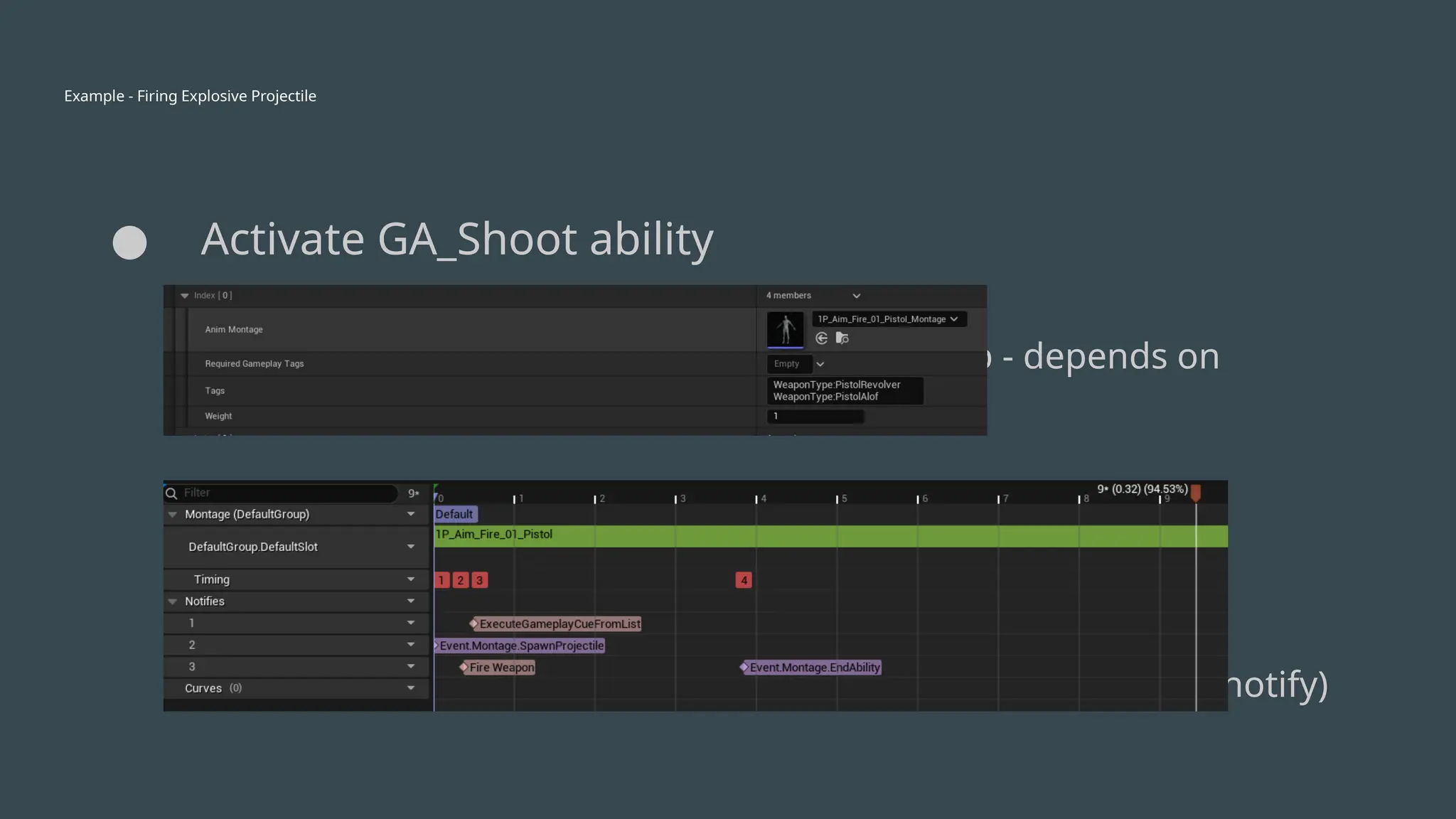Open the 4 members dropdown
Screen dimensions: 1456x819
(814, 296)
